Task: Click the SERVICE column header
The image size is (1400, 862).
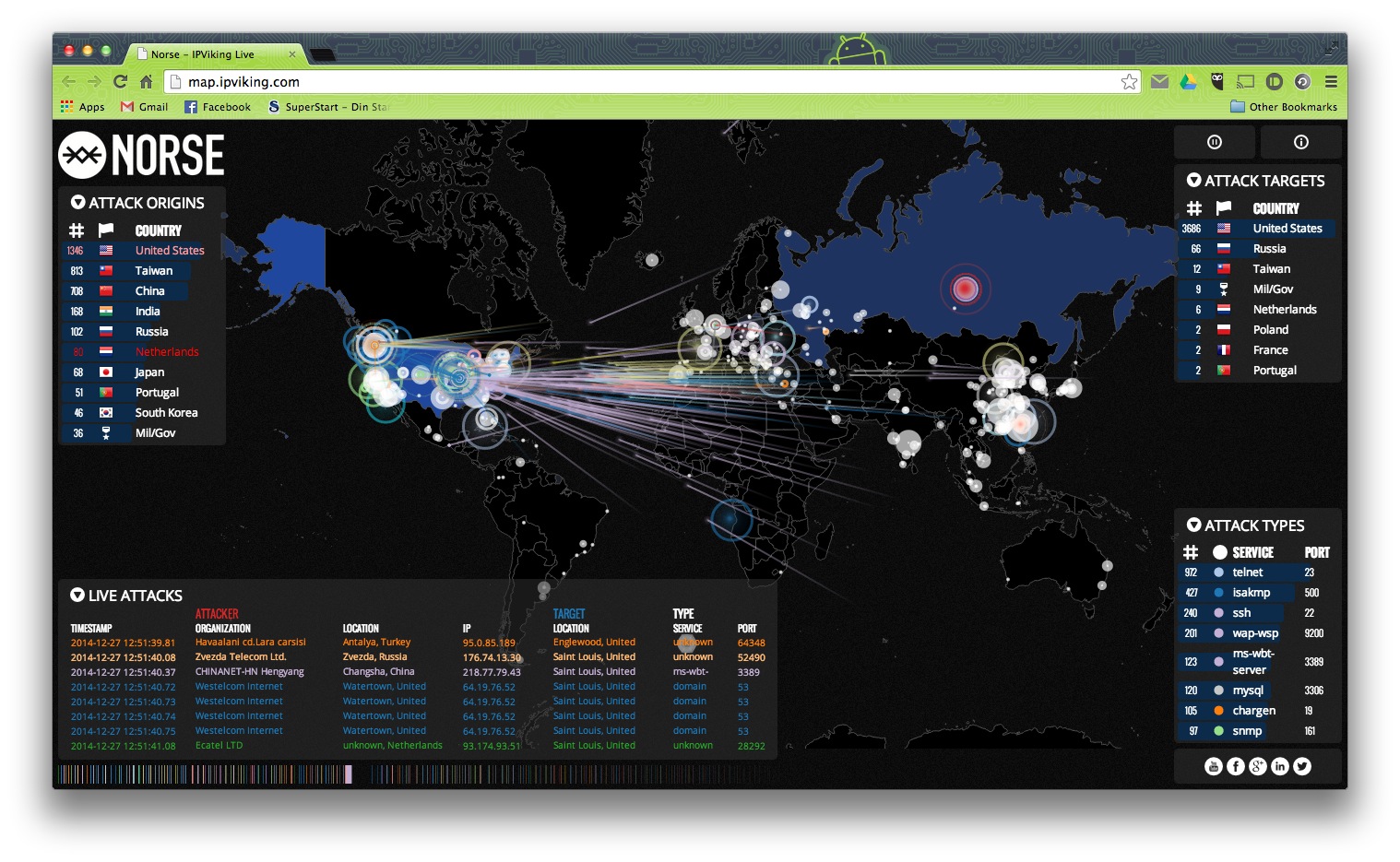Action: 1252,552
